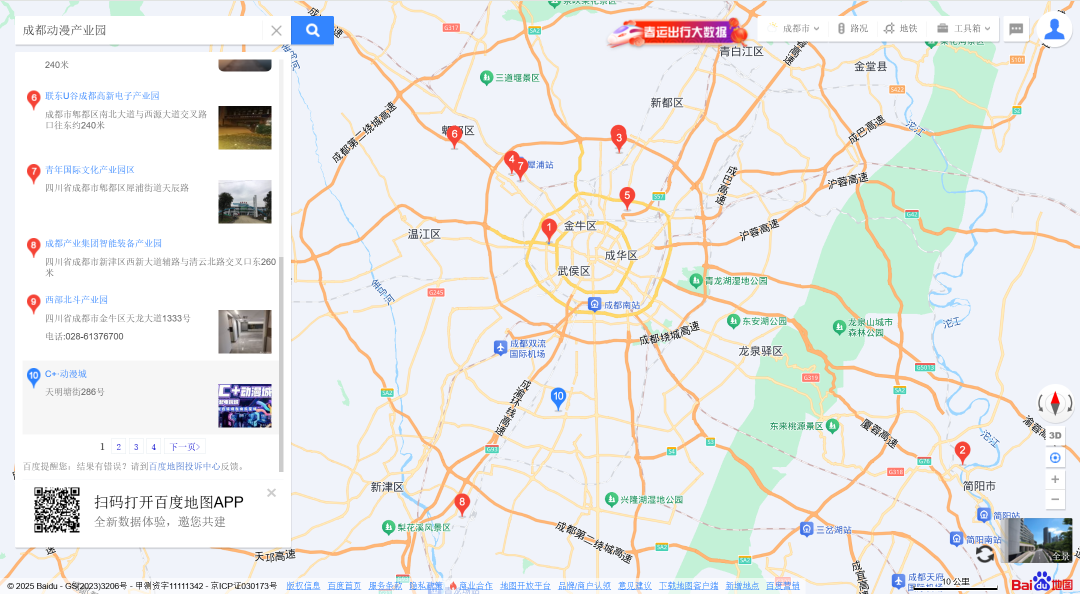Zoom out with the minus button
1080x594 pixels.
click(x=1055, y=499)
